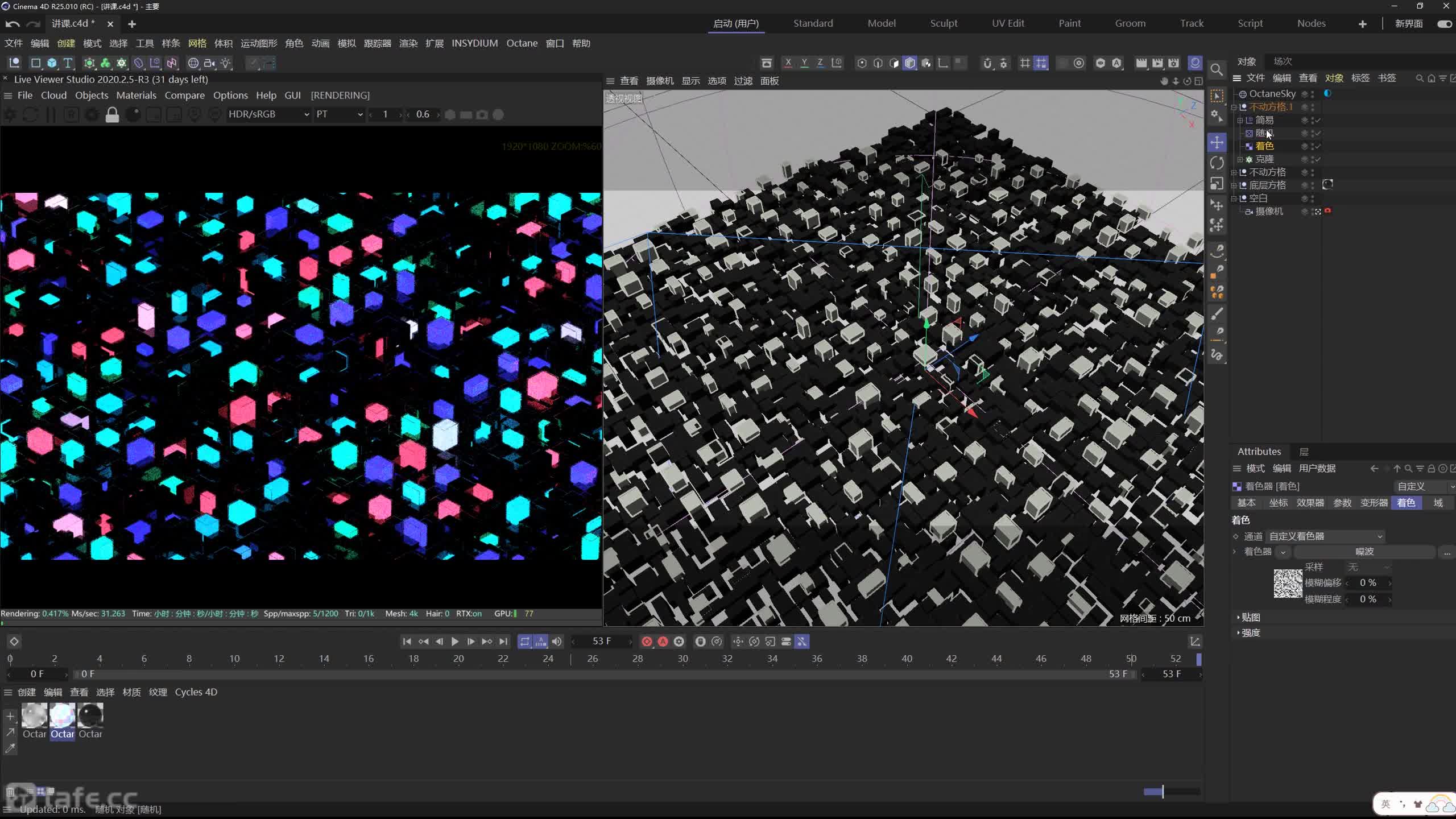Click the 噪波 shader button
This screenshot has width=1456, height=819.
pos(1364,552)
